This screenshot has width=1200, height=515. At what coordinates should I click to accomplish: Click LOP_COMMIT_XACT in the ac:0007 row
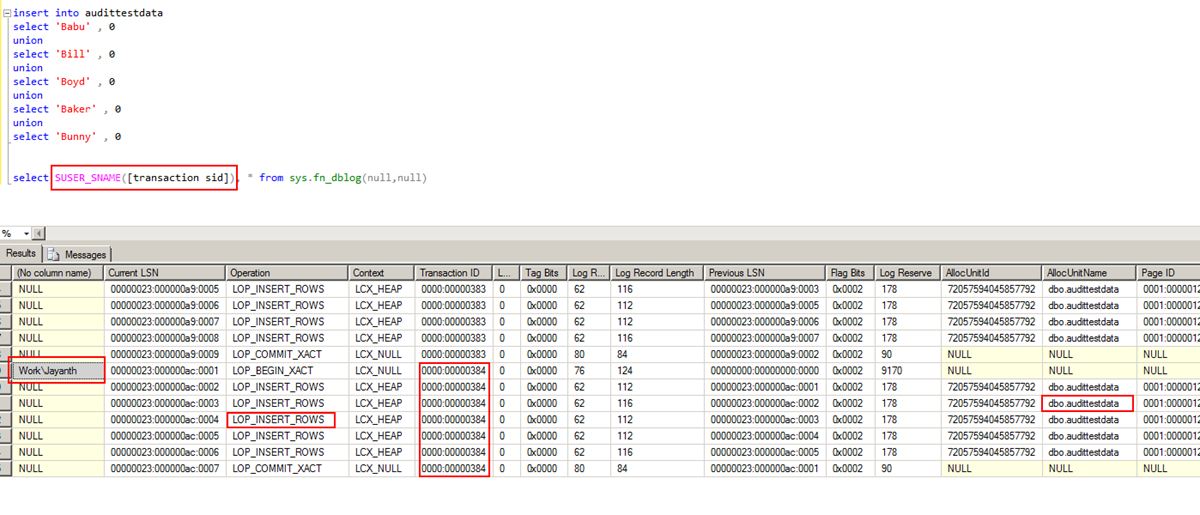(288, 468)
